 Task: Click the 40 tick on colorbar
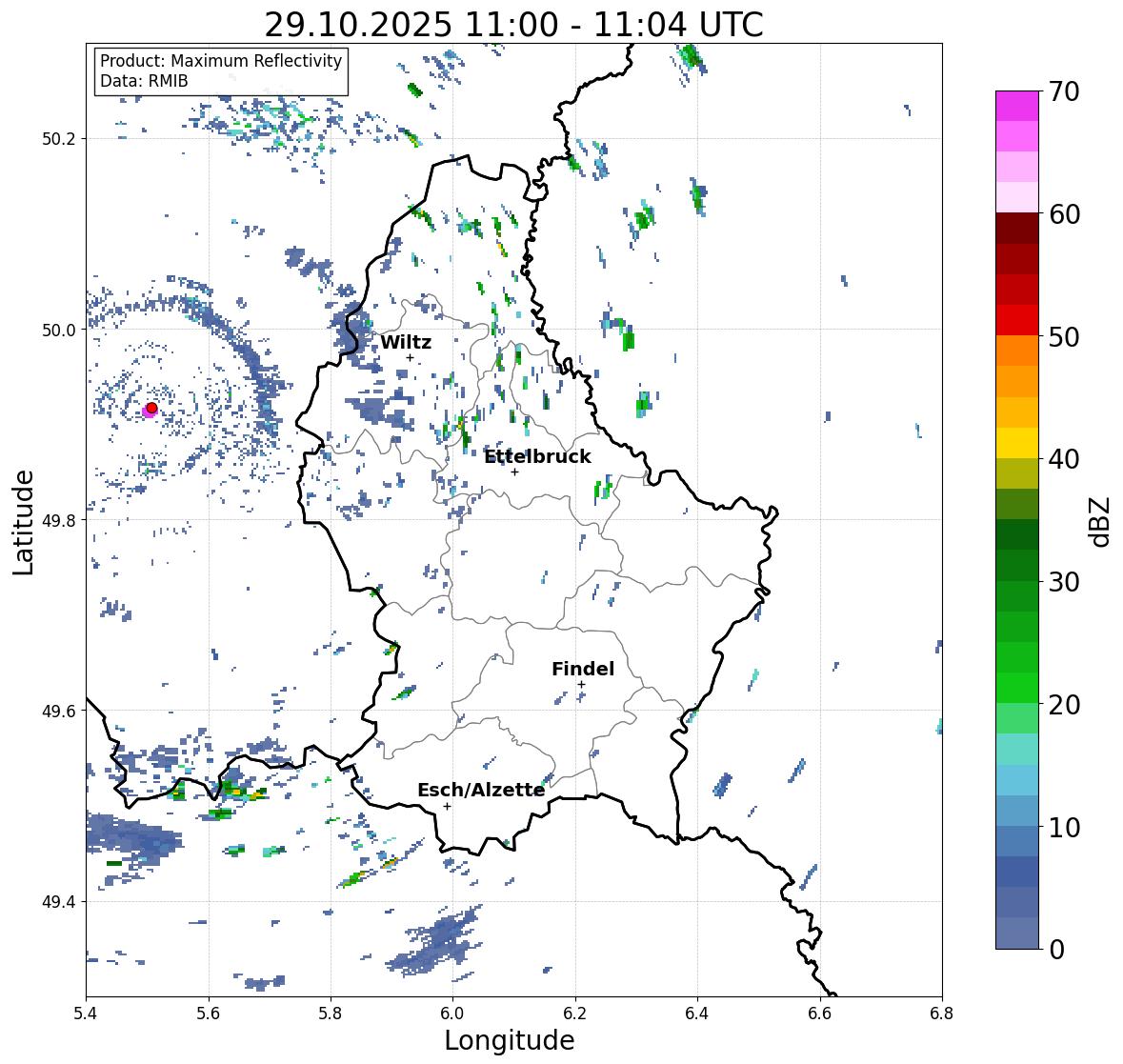coord(1064,459)
